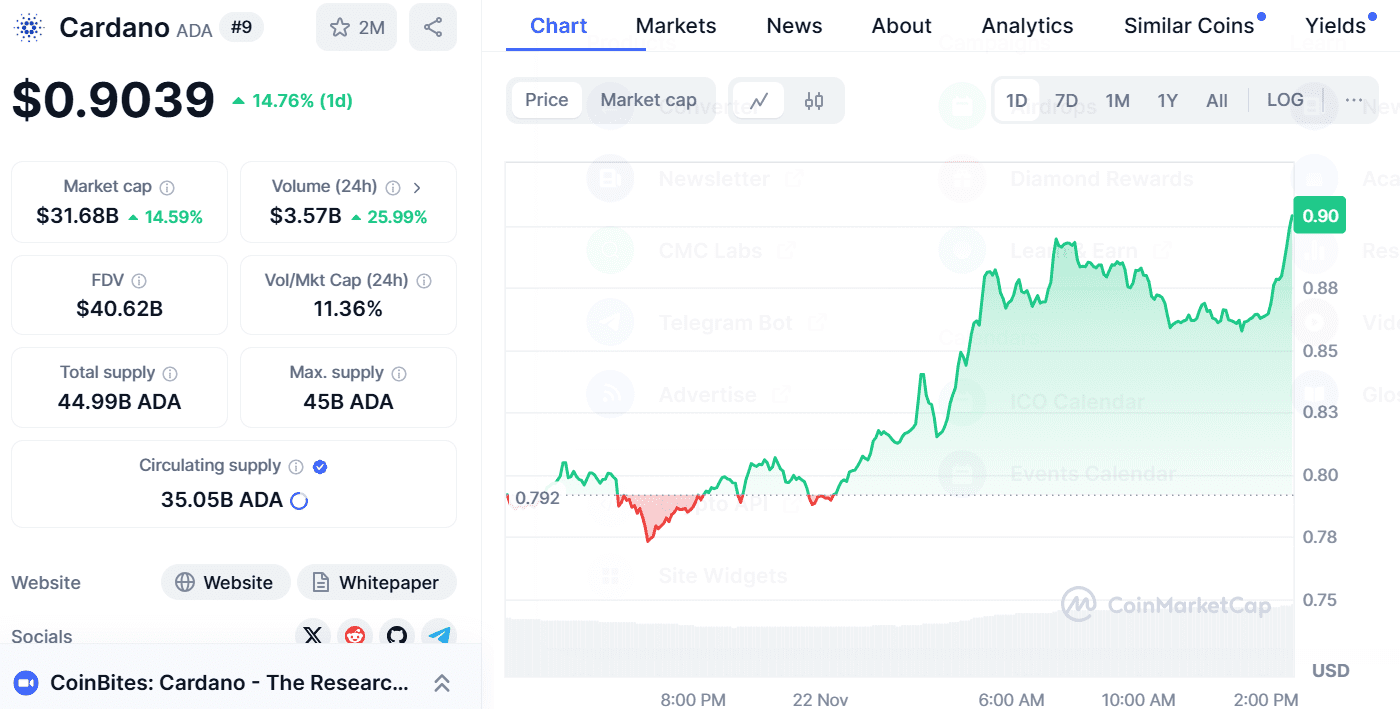Image resolution: width=1400 pixels, height=709 pixels.
Task: Open the more chart options ellipsis
Action: pos(1355,100)
